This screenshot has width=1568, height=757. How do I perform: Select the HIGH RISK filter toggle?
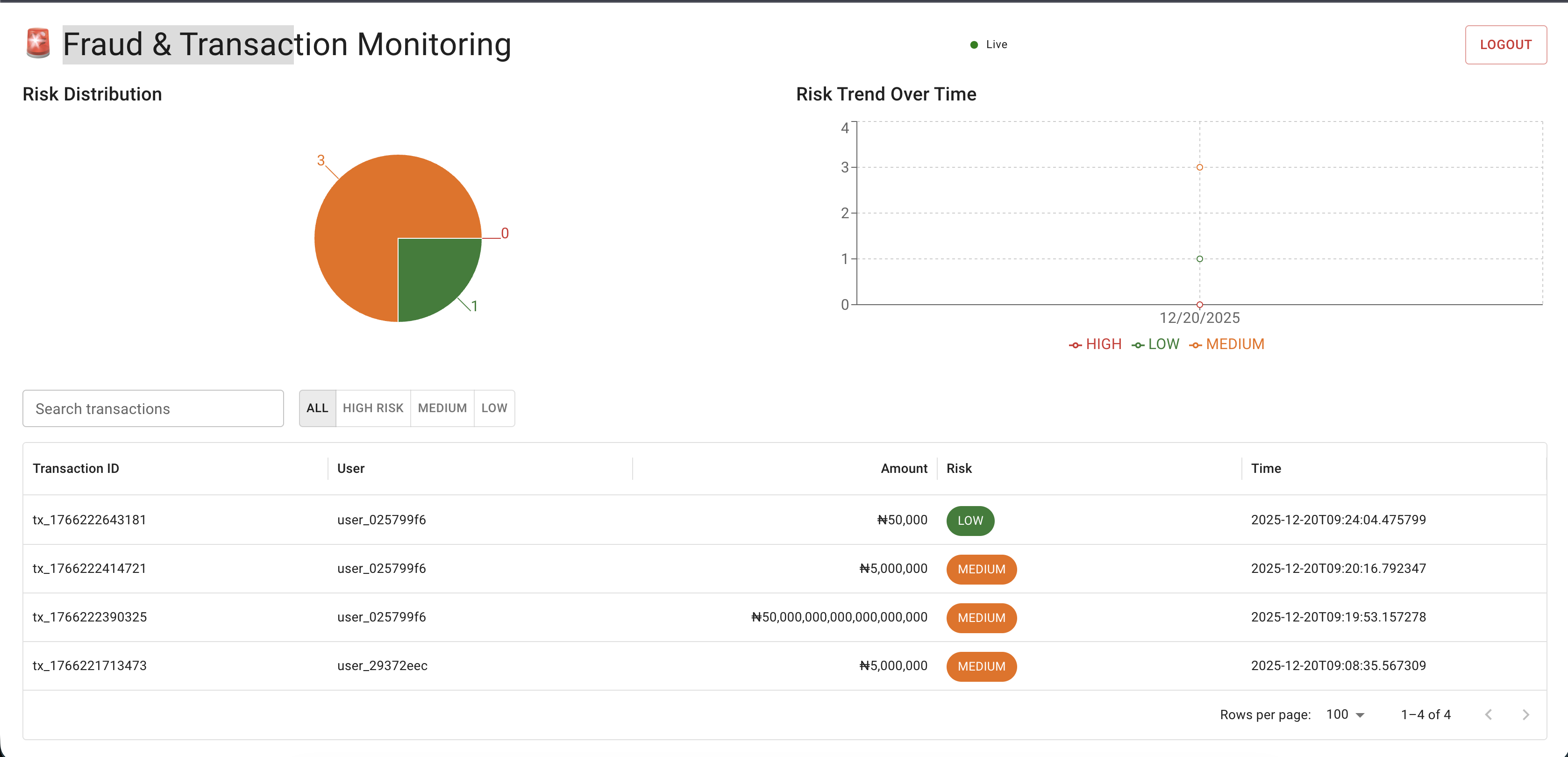point(372,408)
